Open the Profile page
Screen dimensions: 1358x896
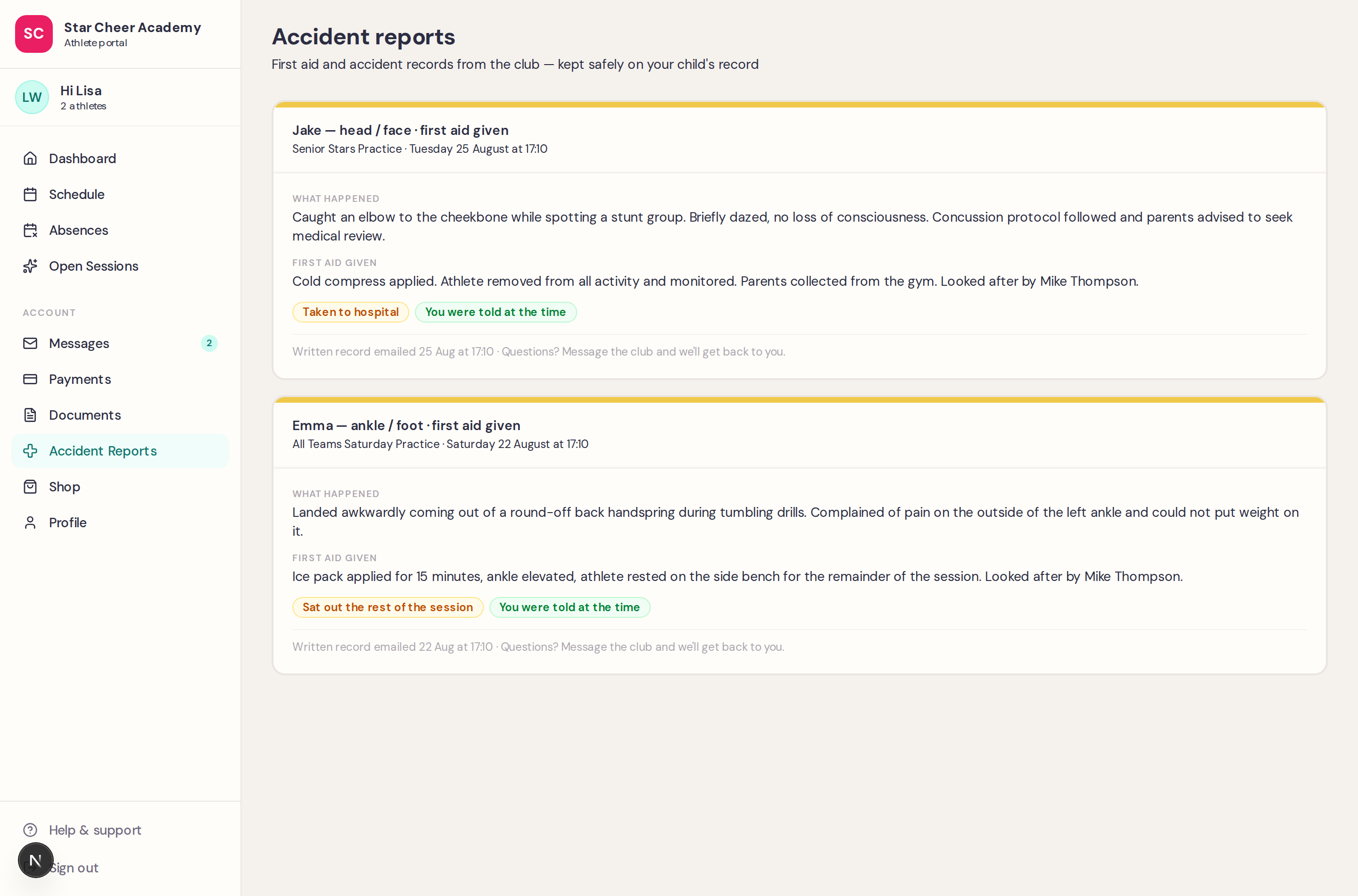click(120, 523)
